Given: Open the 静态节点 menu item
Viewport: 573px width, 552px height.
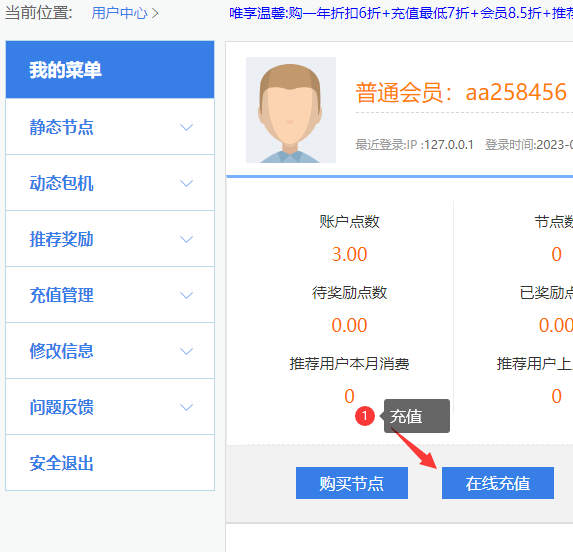Looking at the screenshot, I should pyautogui.click(x=110, y=127).
